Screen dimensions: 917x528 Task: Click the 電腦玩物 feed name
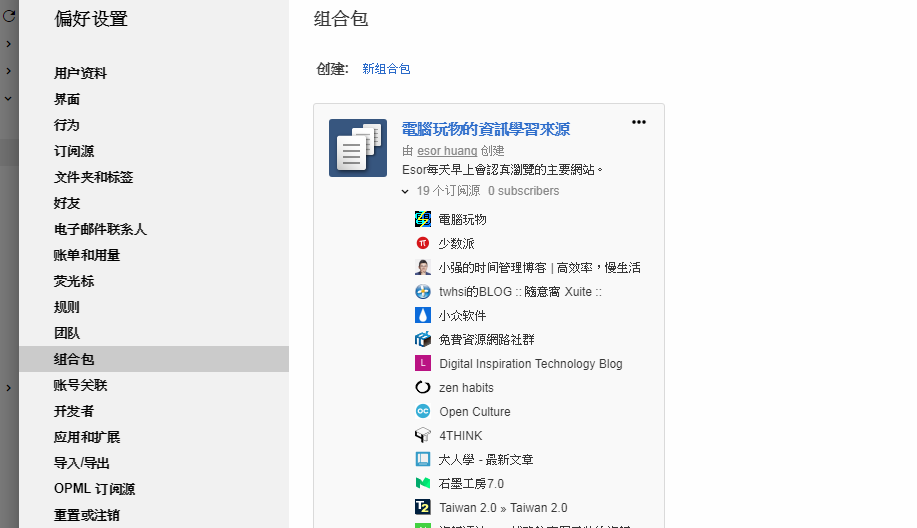[463, 220]
